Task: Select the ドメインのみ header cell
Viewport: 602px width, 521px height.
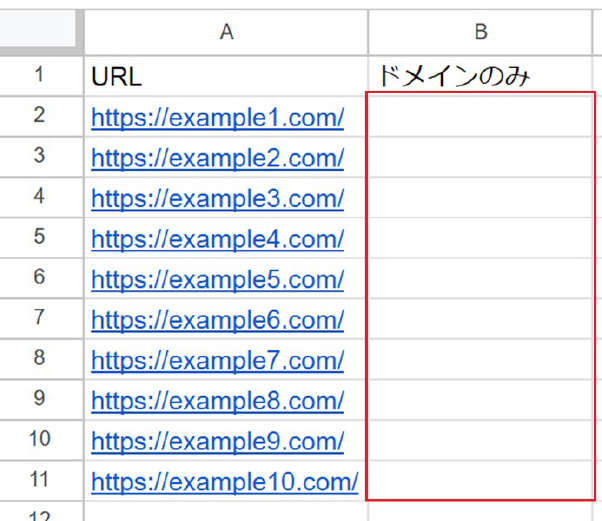Action: pyautogui.click(x=480, y=76)
